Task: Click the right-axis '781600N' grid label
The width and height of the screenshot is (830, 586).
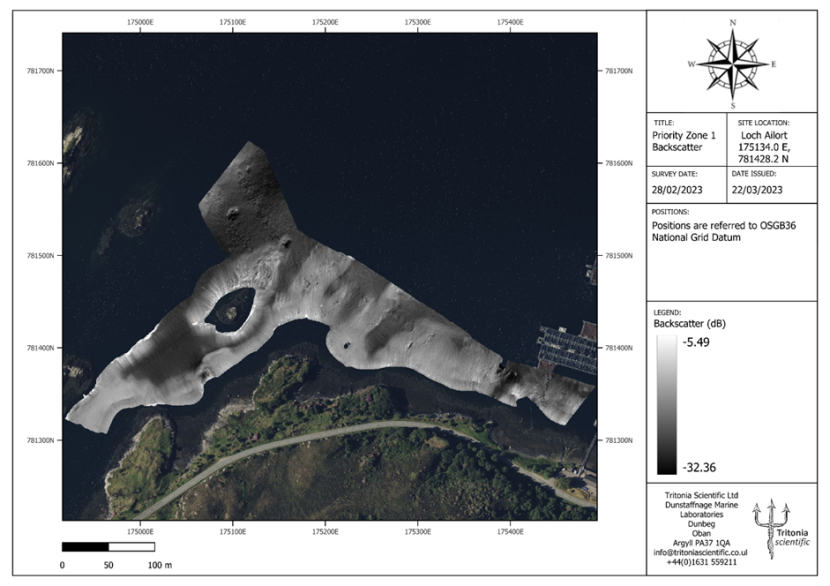Action: coord(619,164)
